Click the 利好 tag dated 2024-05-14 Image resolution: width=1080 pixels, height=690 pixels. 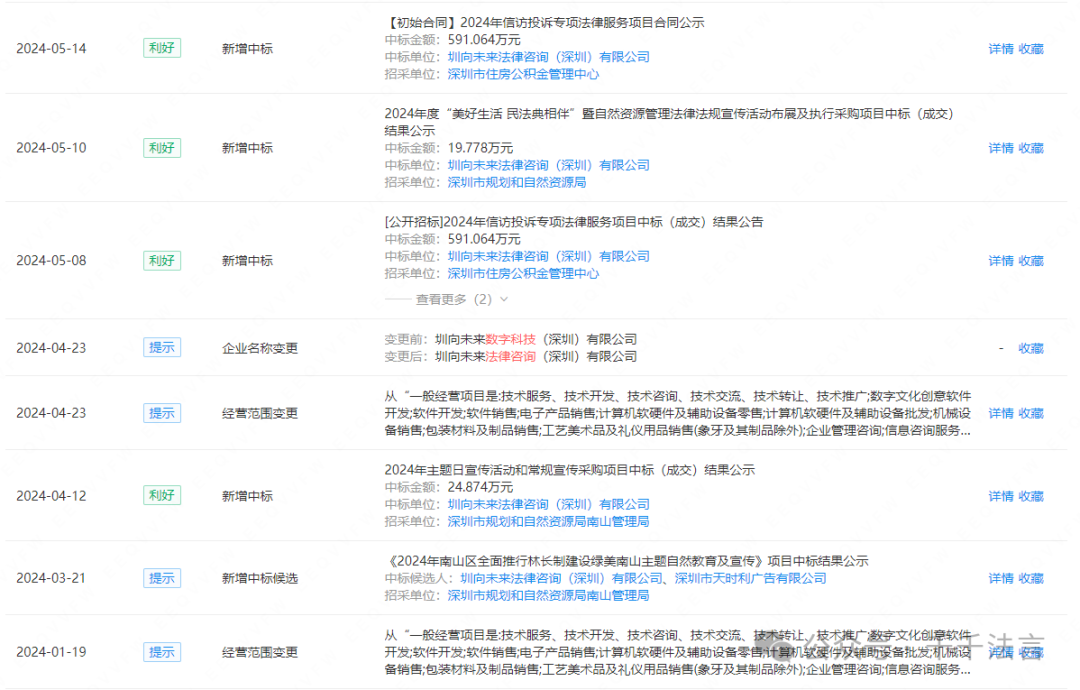pyautogui.click(x=162, y=48)
